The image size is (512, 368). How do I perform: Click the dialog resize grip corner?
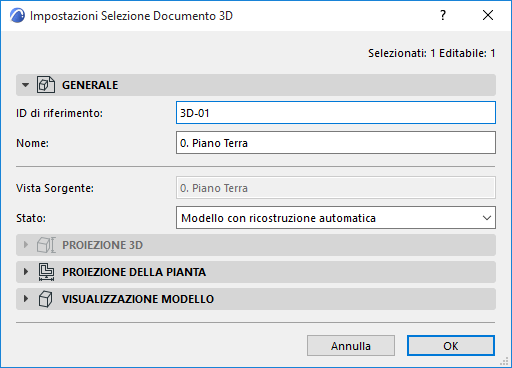(505, 361)
